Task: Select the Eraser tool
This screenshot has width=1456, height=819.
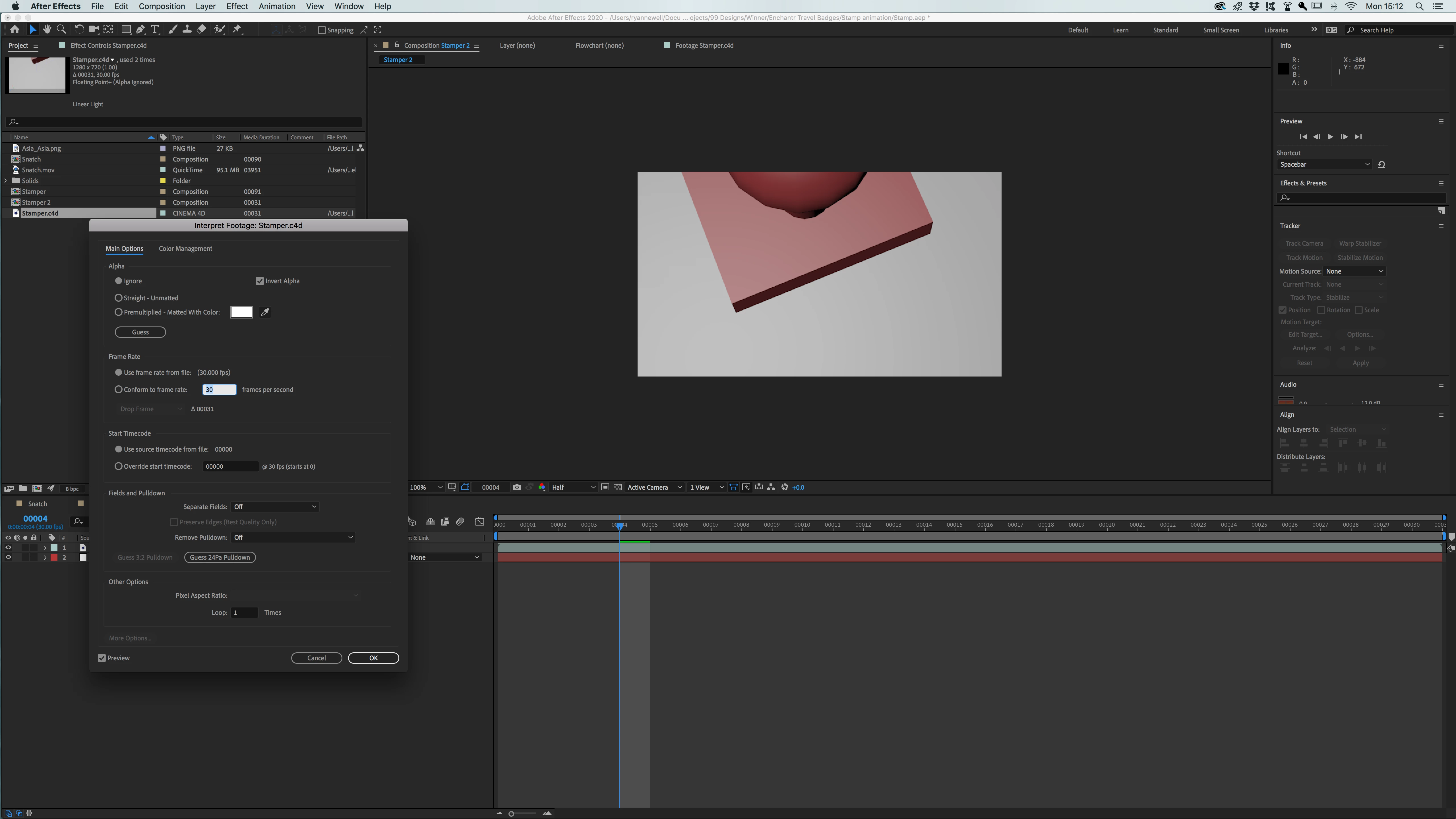Action: tap(202, 29)
